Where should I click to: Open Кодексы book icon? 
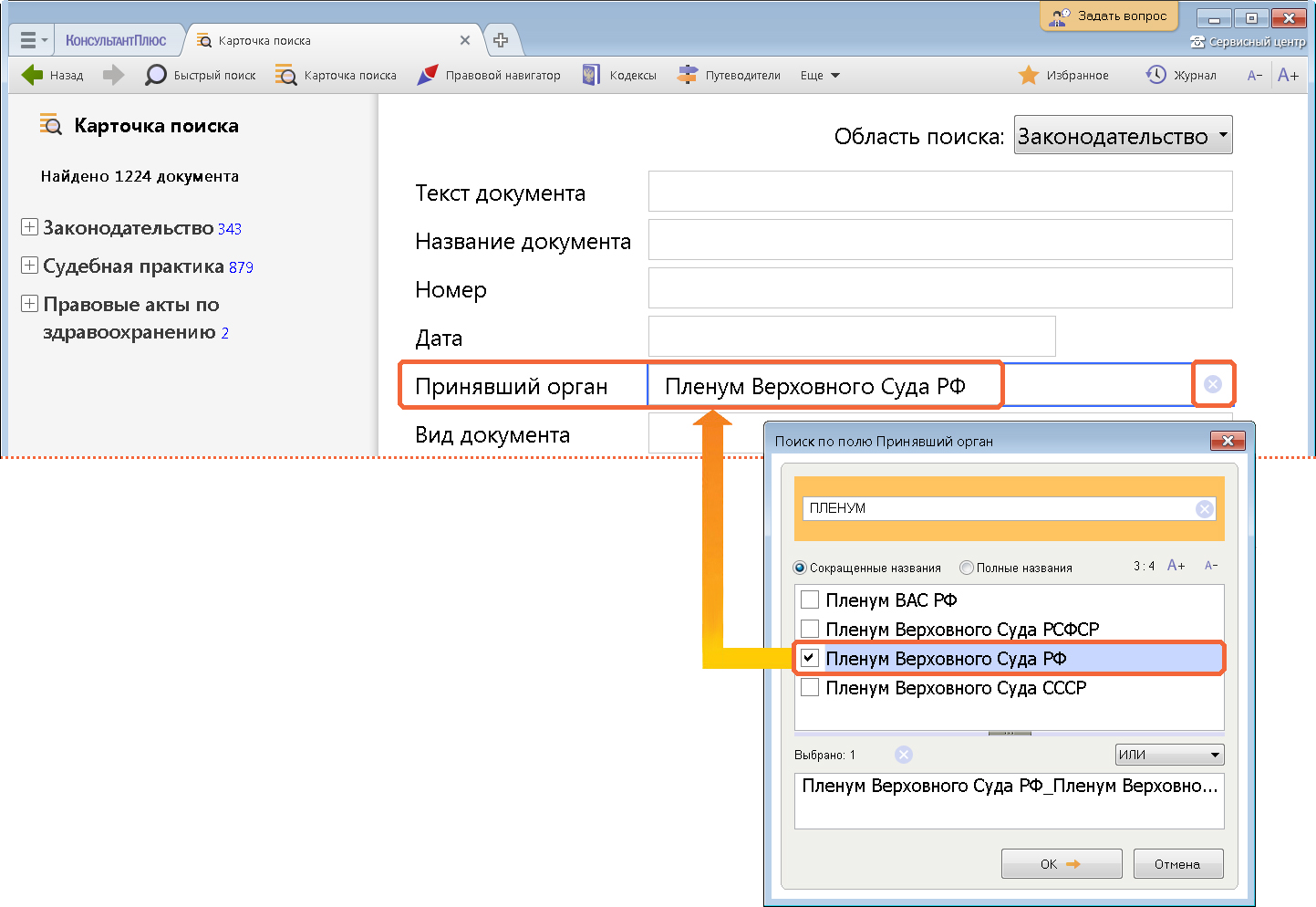[x=591, y=75]
